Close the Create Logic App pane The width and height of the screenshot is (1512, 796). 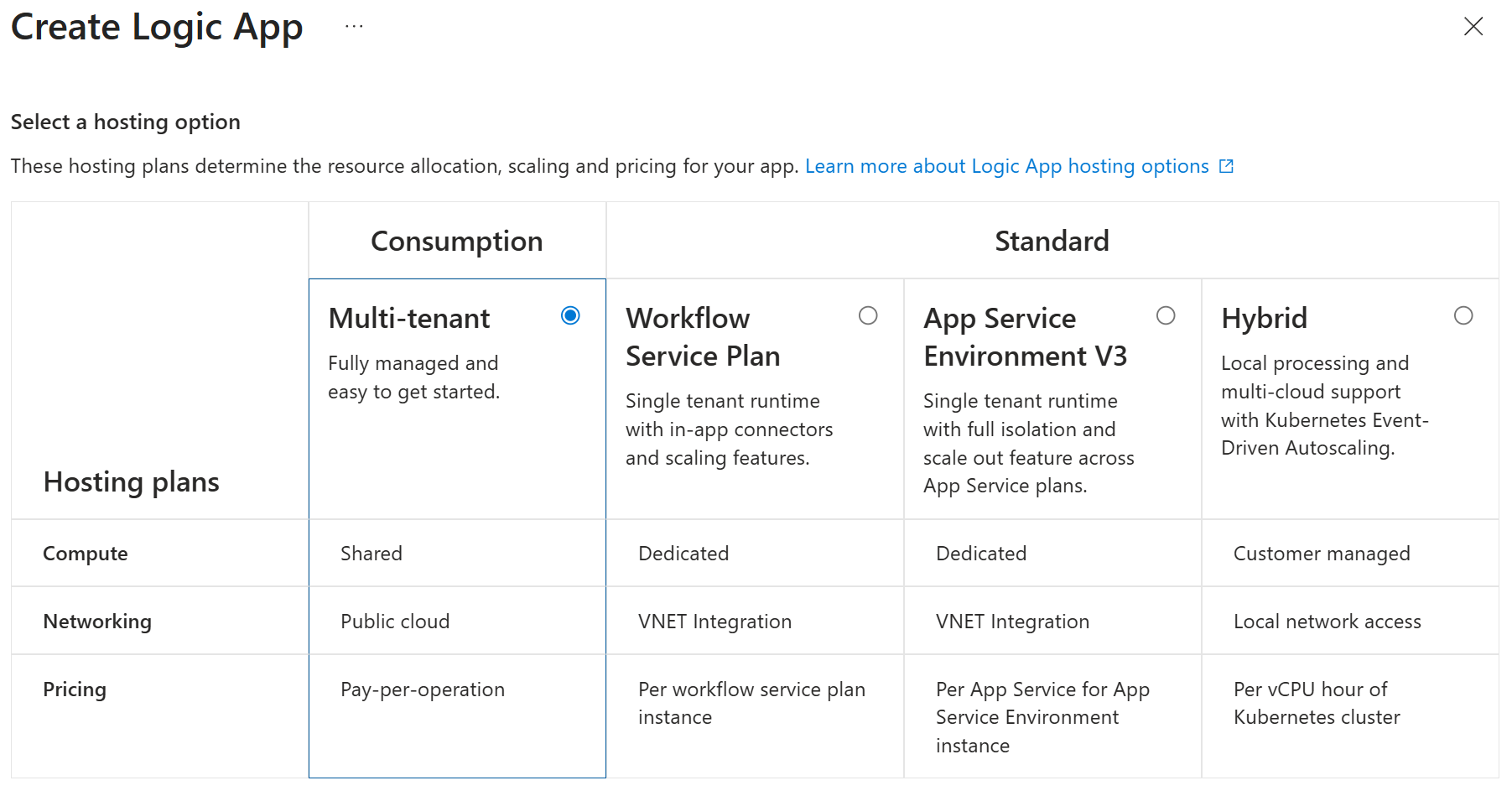pos(1473,27)
